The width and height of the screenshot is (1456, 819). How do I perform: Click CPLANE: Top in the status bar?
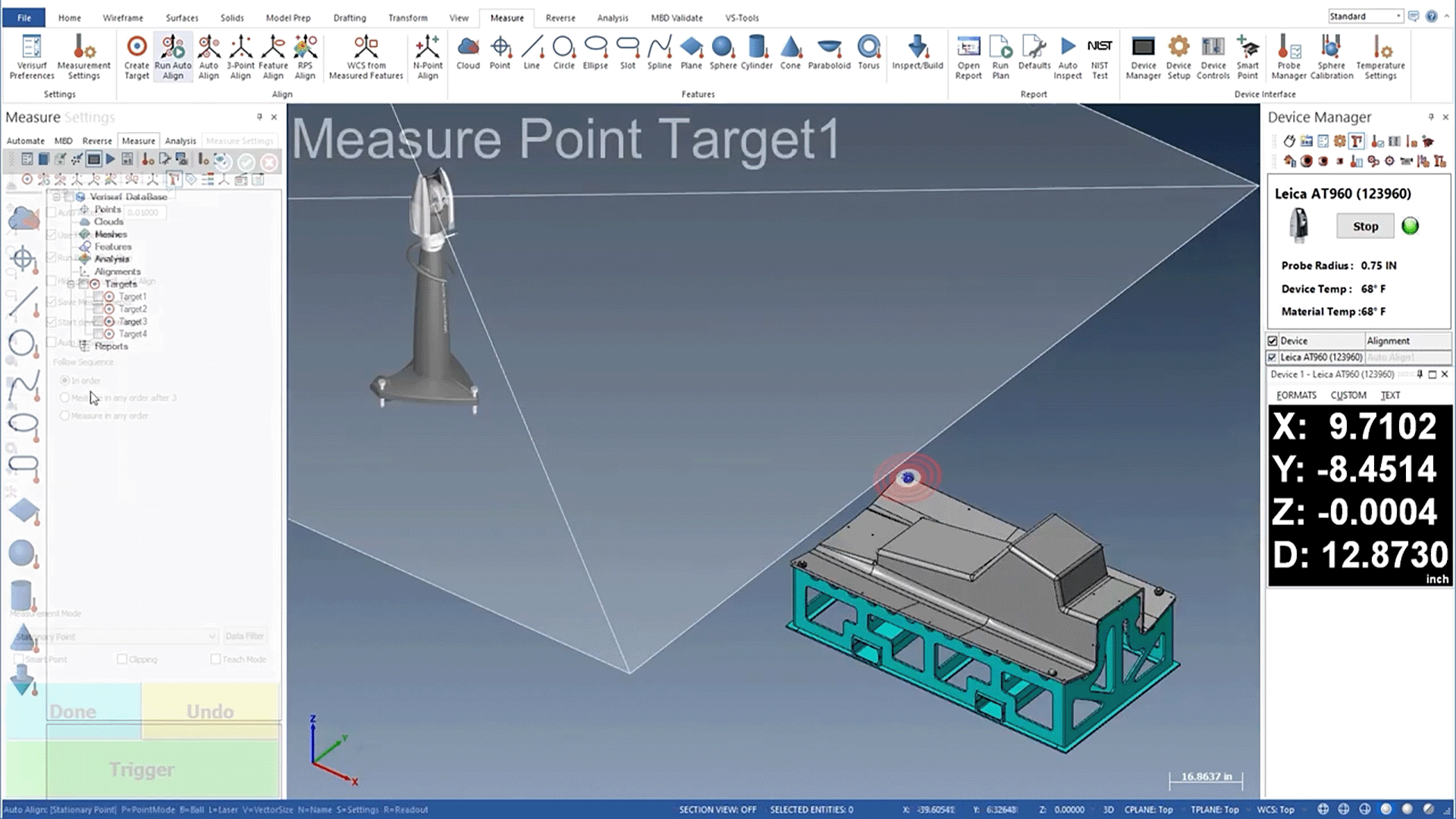coord(1148,809)
